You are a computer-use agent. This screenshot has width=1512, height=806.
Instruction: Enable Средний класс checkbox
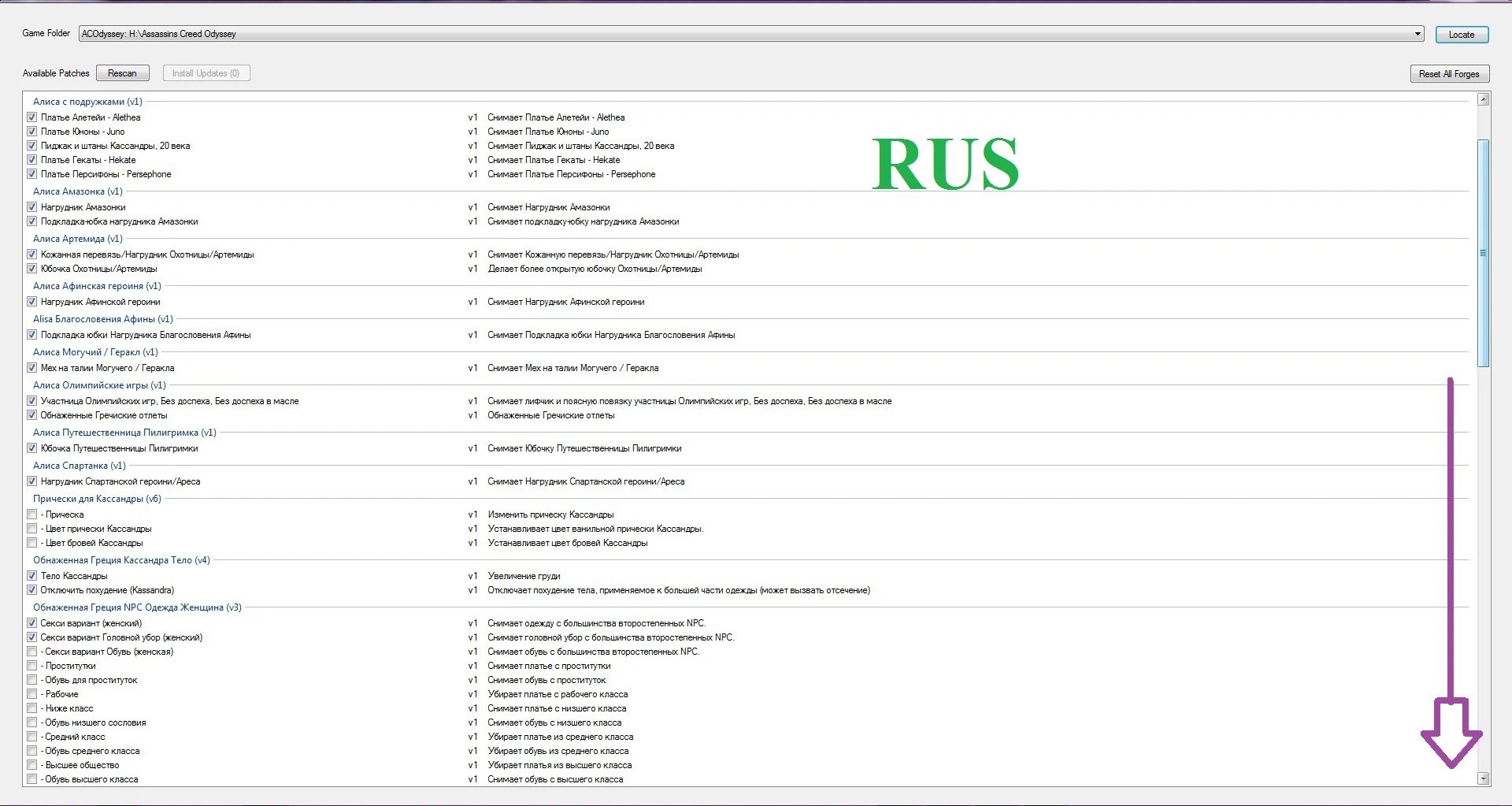[x=32, y=737]
